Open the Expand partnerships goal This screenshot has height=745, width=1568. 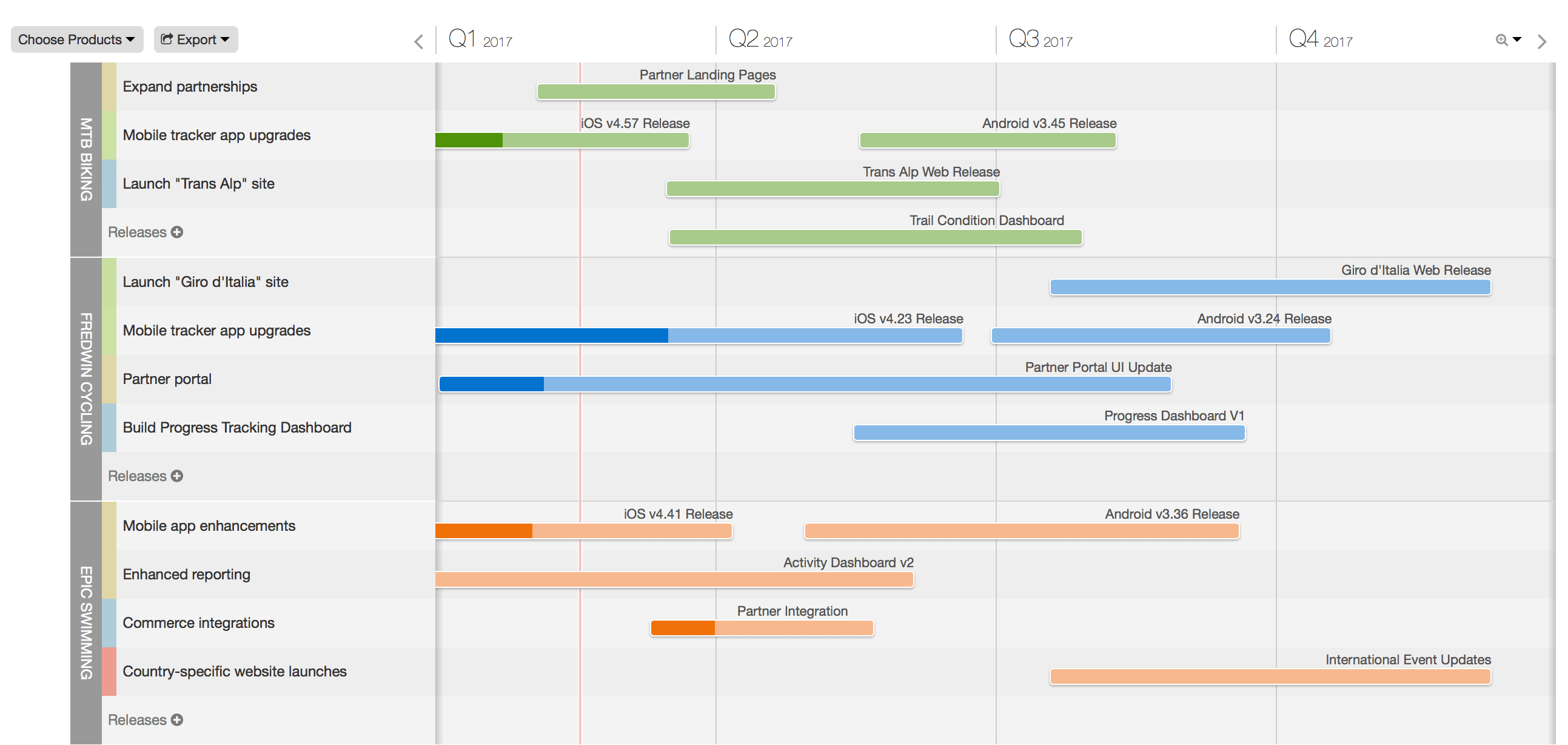[190, 87]
